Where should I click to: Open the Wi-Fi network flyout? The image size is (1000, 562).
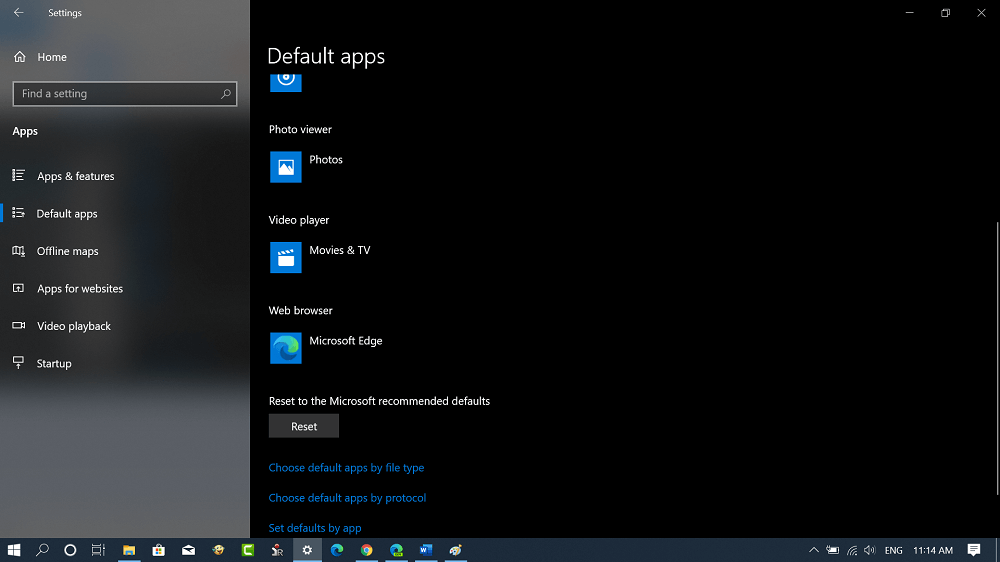[851, 550]
